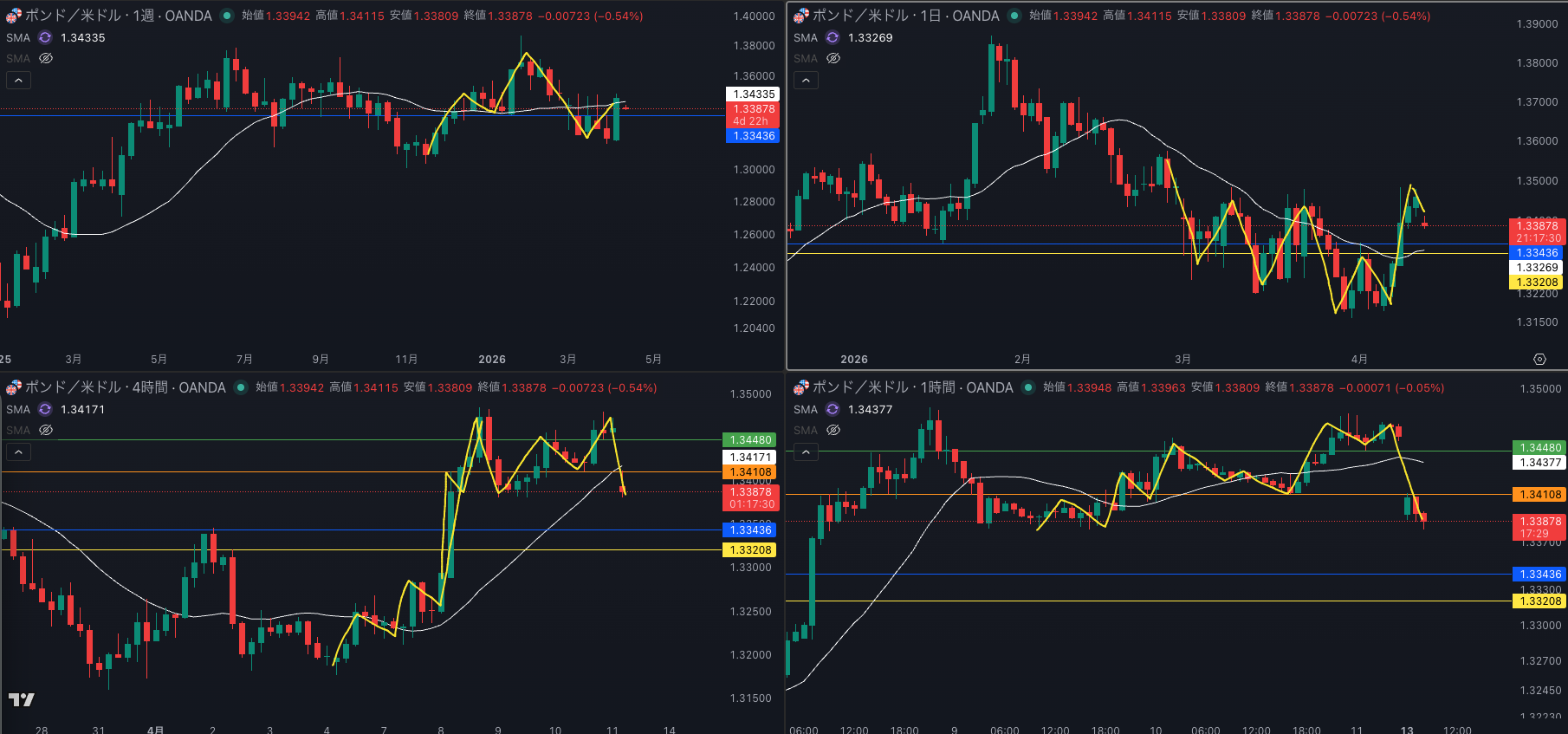Click the 終値1.33878 value on the 4時間 chart header
1568x734 pixels.
[512, 387]
